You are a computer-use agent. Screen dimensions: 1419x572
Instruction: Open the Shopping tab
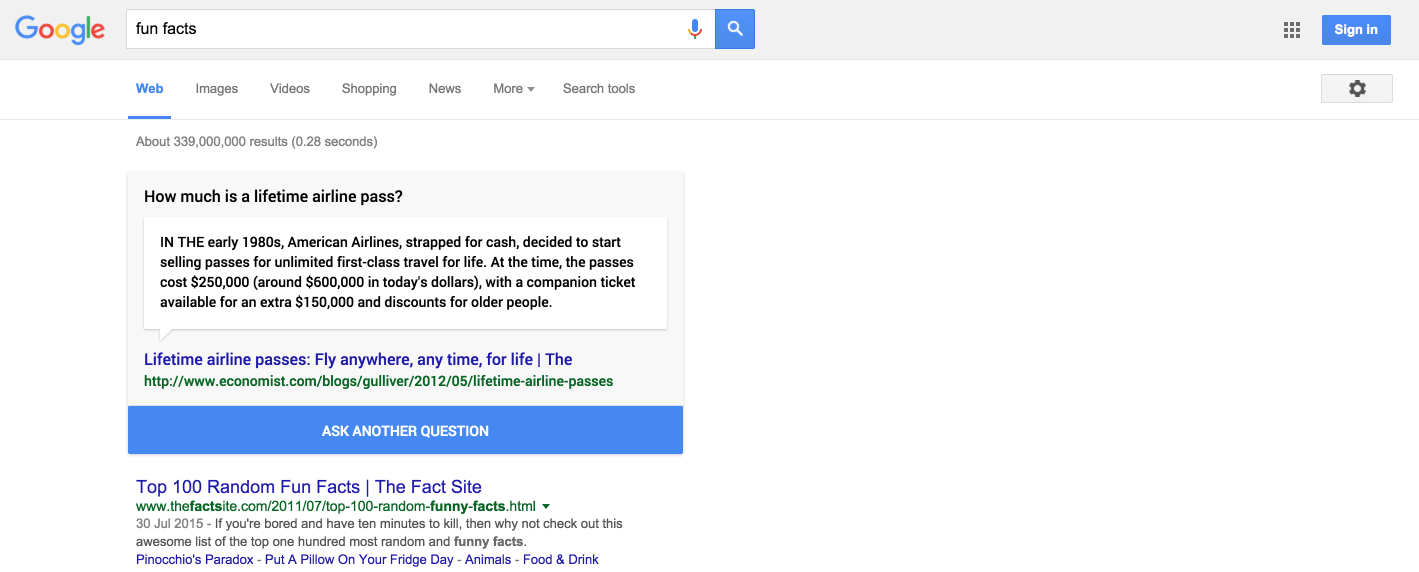coord(369,89)
